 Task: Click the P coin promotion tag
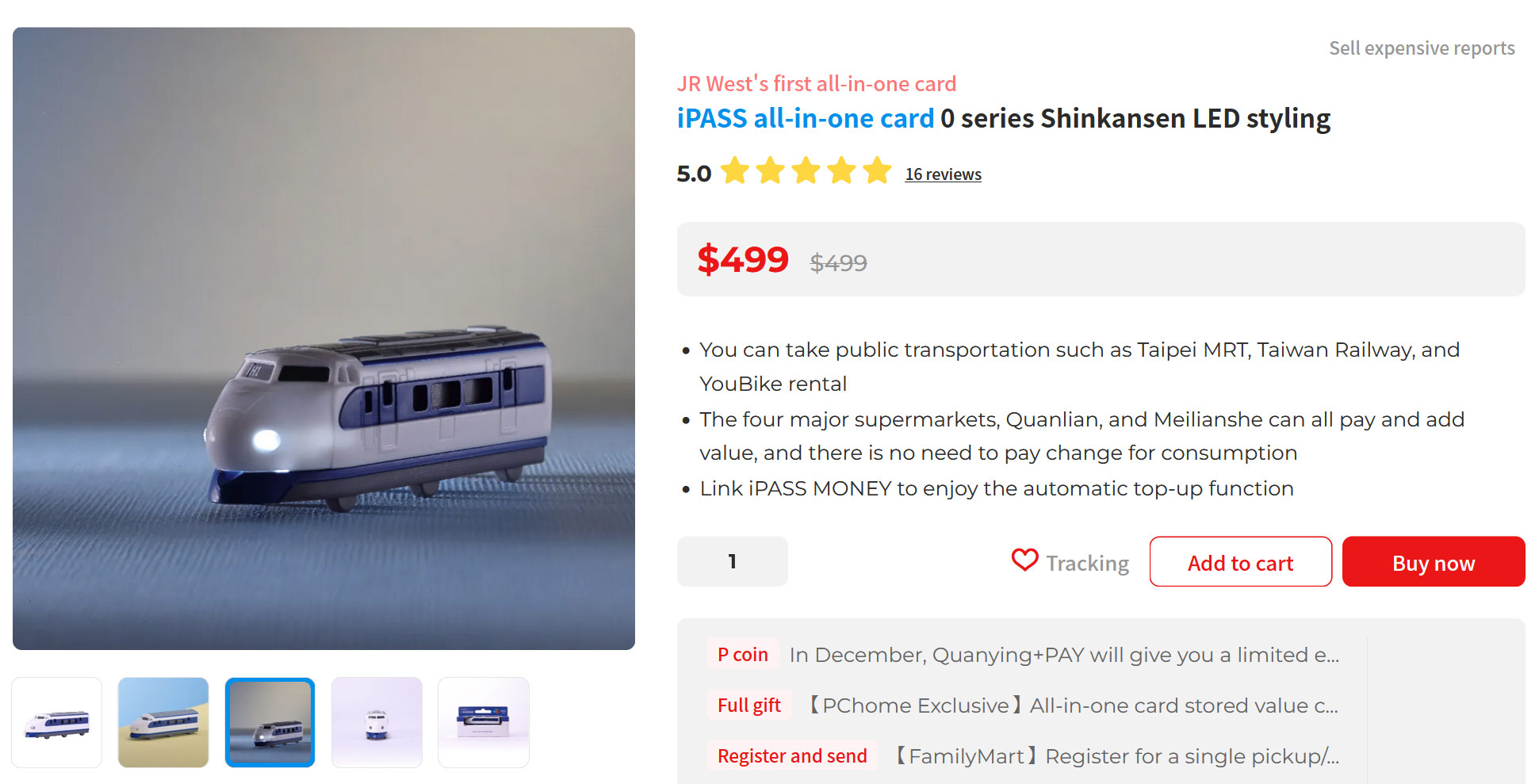742,655
